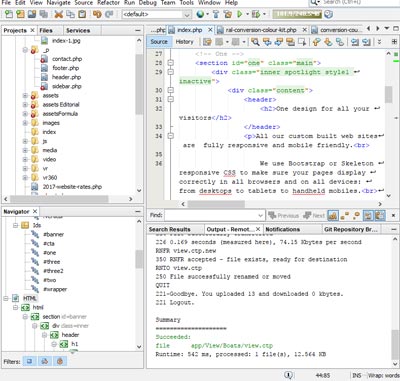Click the Last Edit icon in editor toolbar
This screenshot has height=381, width=400.
[x=207, y=42]
